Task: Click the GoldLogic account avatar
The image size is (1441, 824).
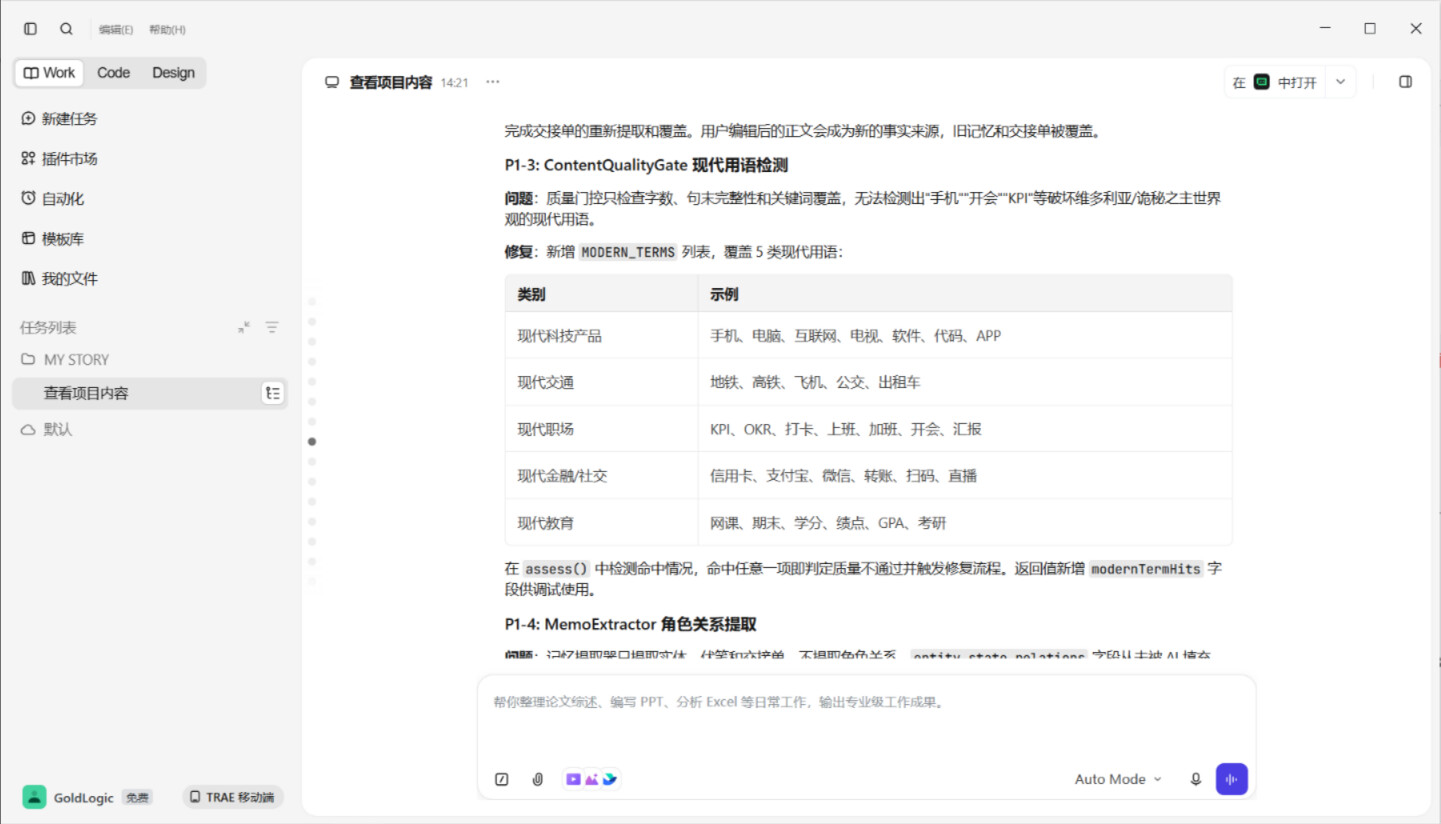Action: pyautogui.click(x=34, y=797)
